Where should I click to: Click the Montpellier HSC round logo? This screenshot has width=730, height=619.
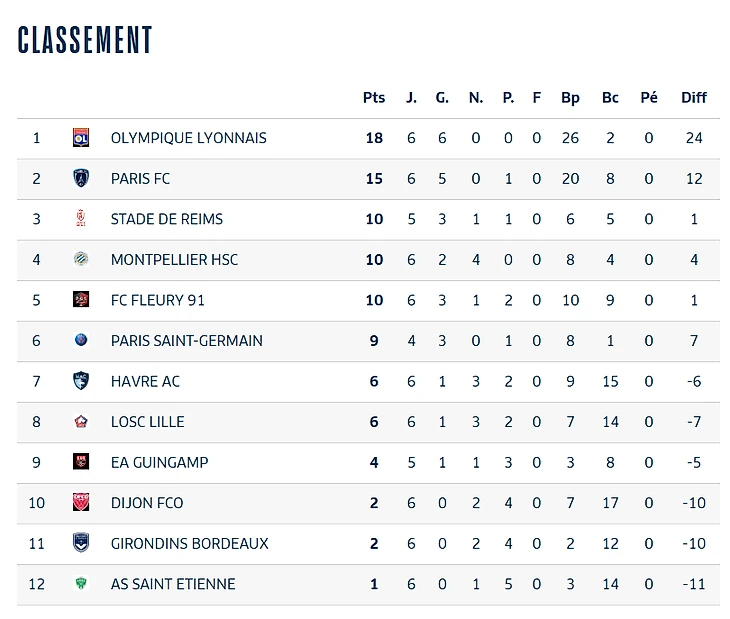(x=81, y=259)
